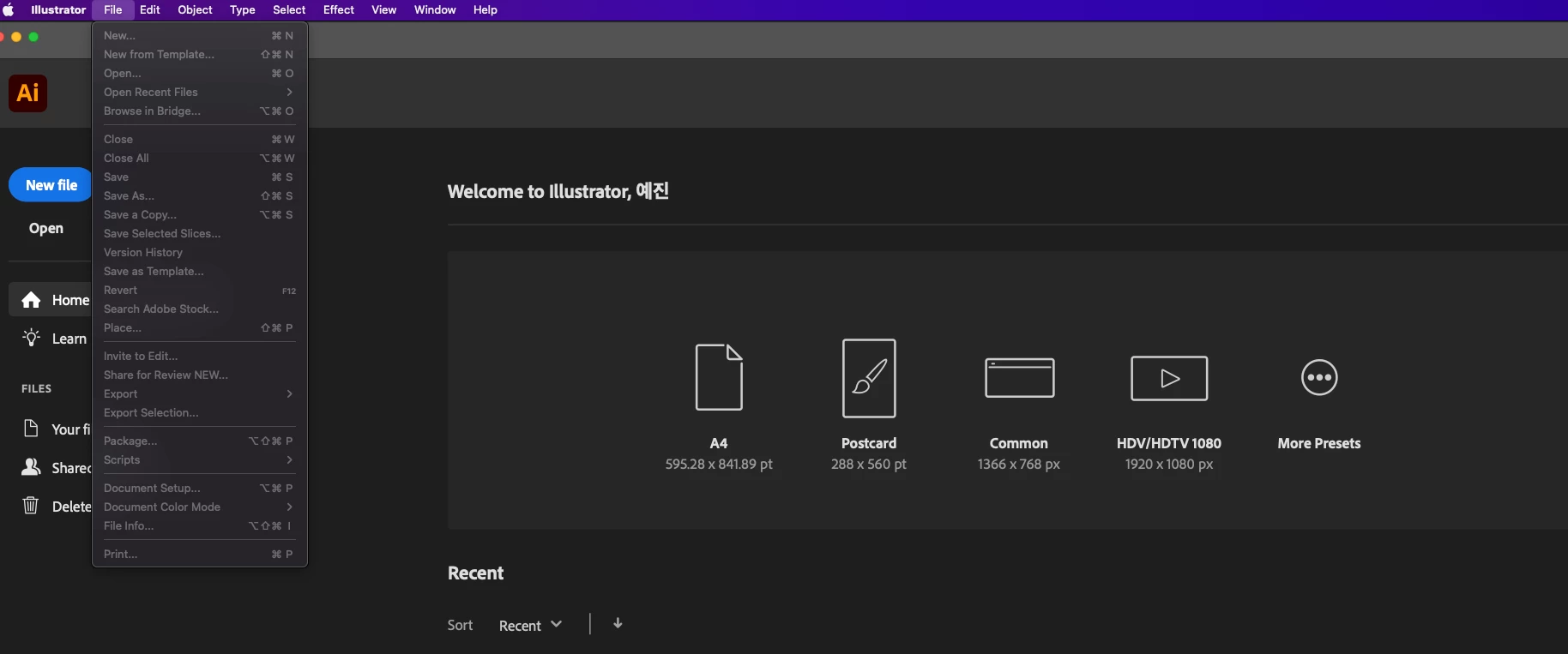The width and height of the screenshot is (1568, 654).
Task: Open the Select menu
Action: [x=289, y=10]
